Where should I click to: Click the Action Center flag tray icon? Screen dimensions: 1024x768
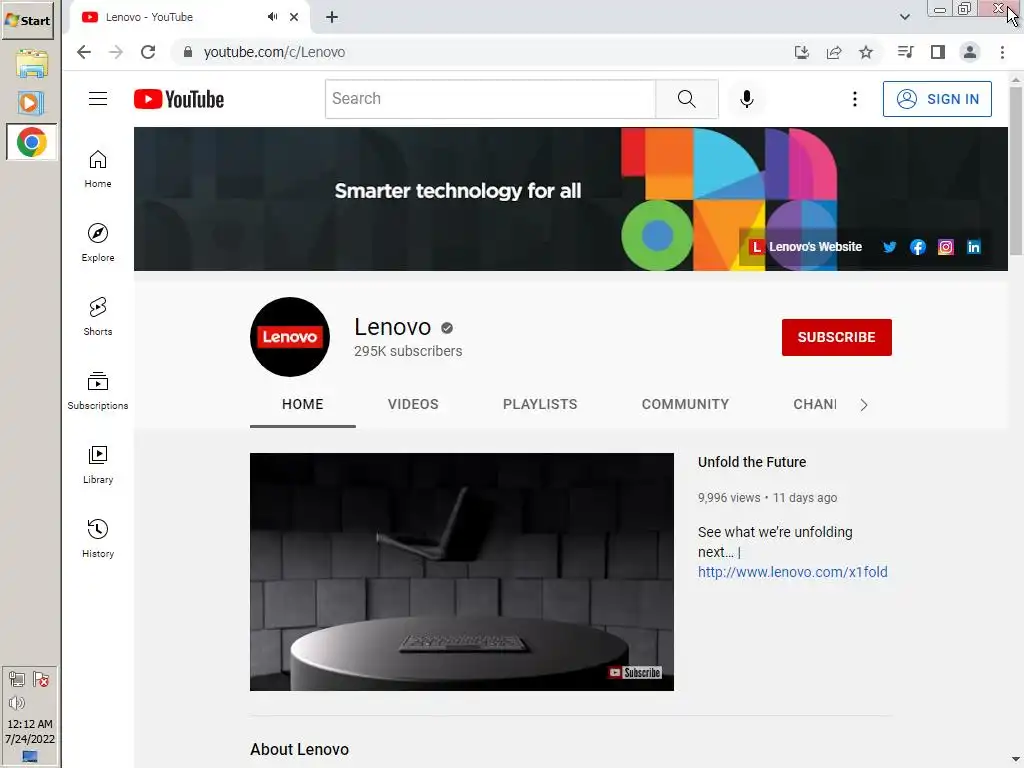pyautogui.click(x=41, y=680)
